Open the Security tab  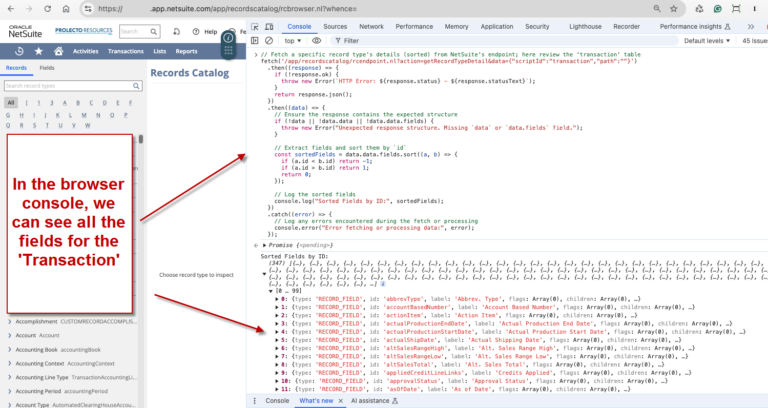pos(537,26)
